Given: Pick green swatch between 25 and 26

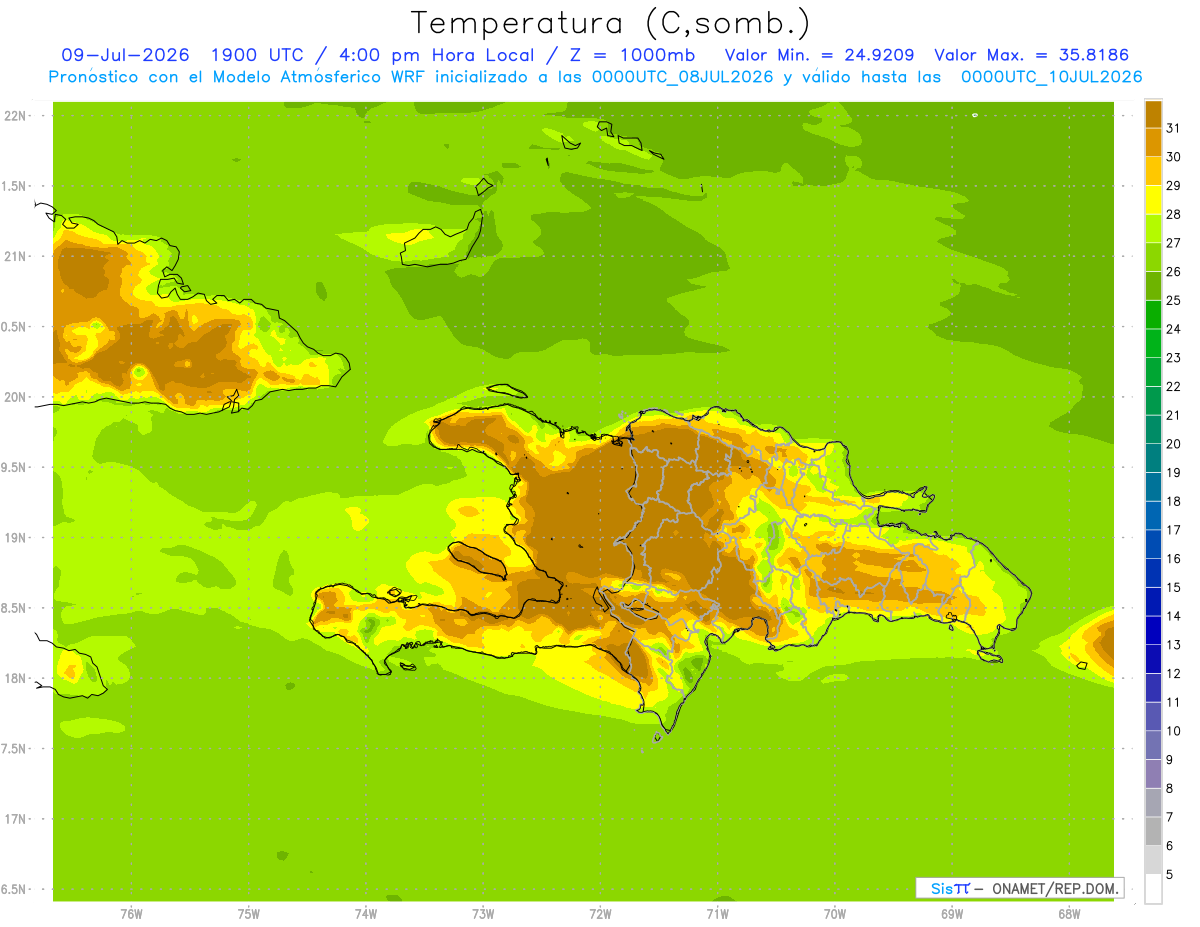Looking at the screenshot, I should point(1153,286).
